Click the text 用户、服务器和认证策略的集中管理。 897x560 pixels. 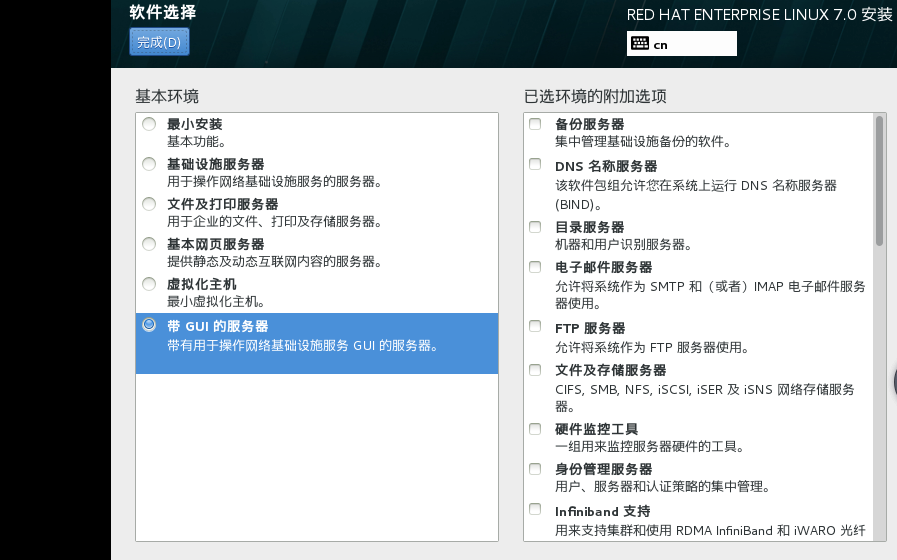[x=663, y=486]
